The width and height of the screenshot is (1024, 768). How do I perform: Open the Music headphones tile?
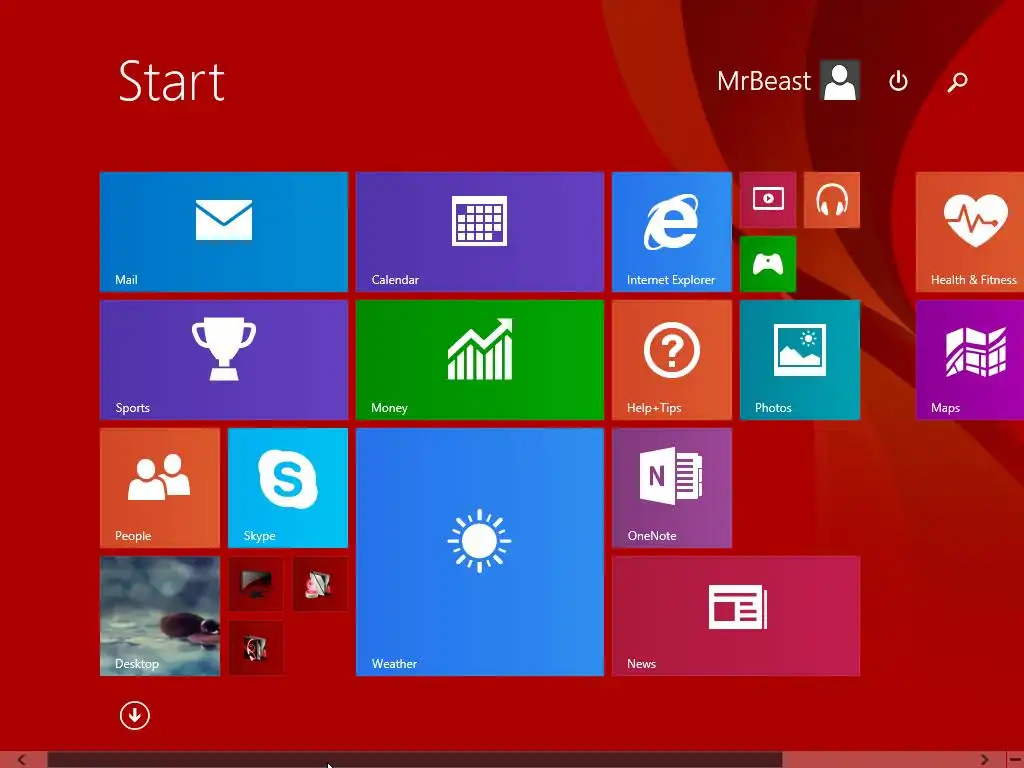click(831, 200)
